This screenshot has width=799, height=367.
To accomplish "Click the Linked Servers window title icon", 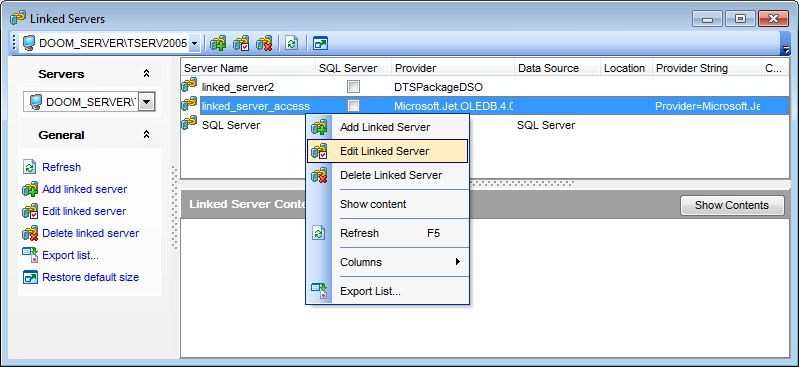I will coord(18,19).
